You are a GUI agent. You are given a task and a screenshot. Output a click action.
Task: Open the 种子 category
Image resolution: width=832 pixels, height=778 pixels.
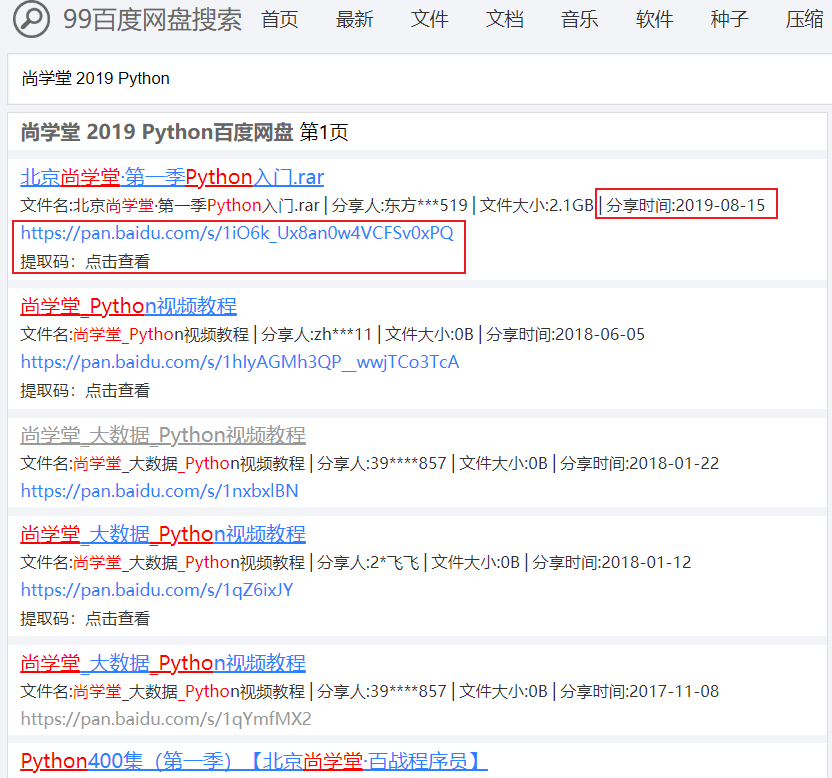(x=729, y=20)
